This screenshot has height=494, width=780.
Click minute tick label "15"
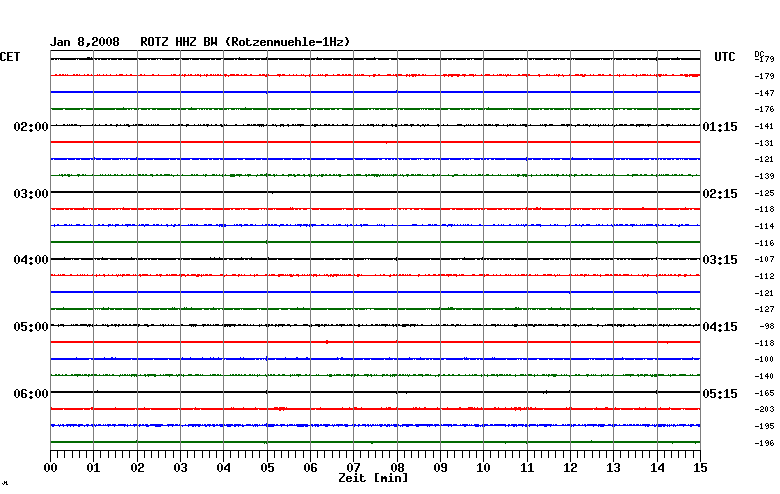700,468
